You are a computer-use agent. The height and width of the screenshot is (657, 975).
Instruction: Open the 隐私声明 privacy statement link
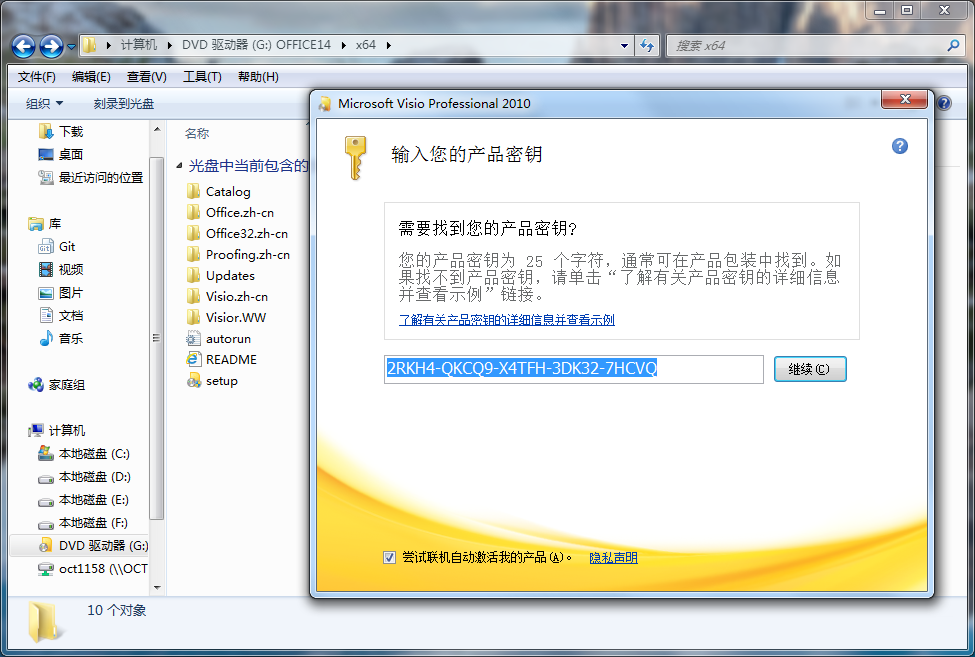[x=613, y=558]
